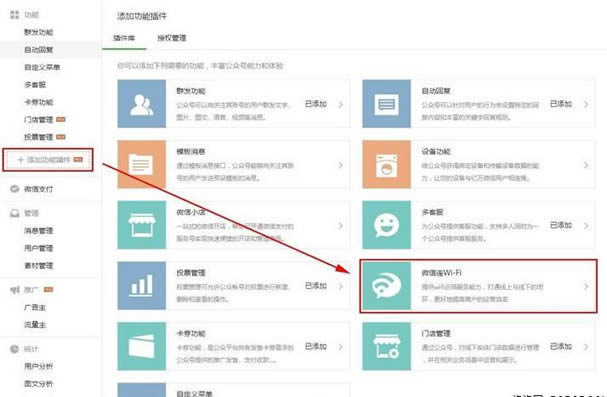Open 自动回复 in the sidebar menu
Screen dimensions: 607x397
(39, 50)
